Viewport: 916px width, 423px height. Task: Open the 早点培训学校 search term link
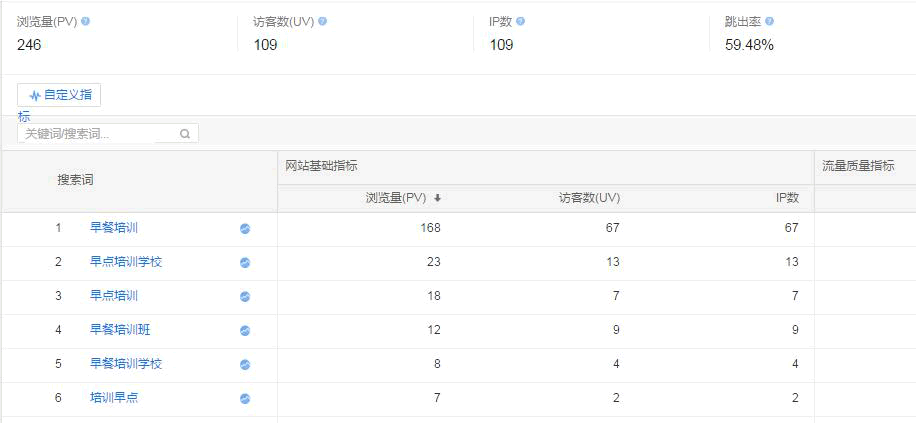[126, 262]
